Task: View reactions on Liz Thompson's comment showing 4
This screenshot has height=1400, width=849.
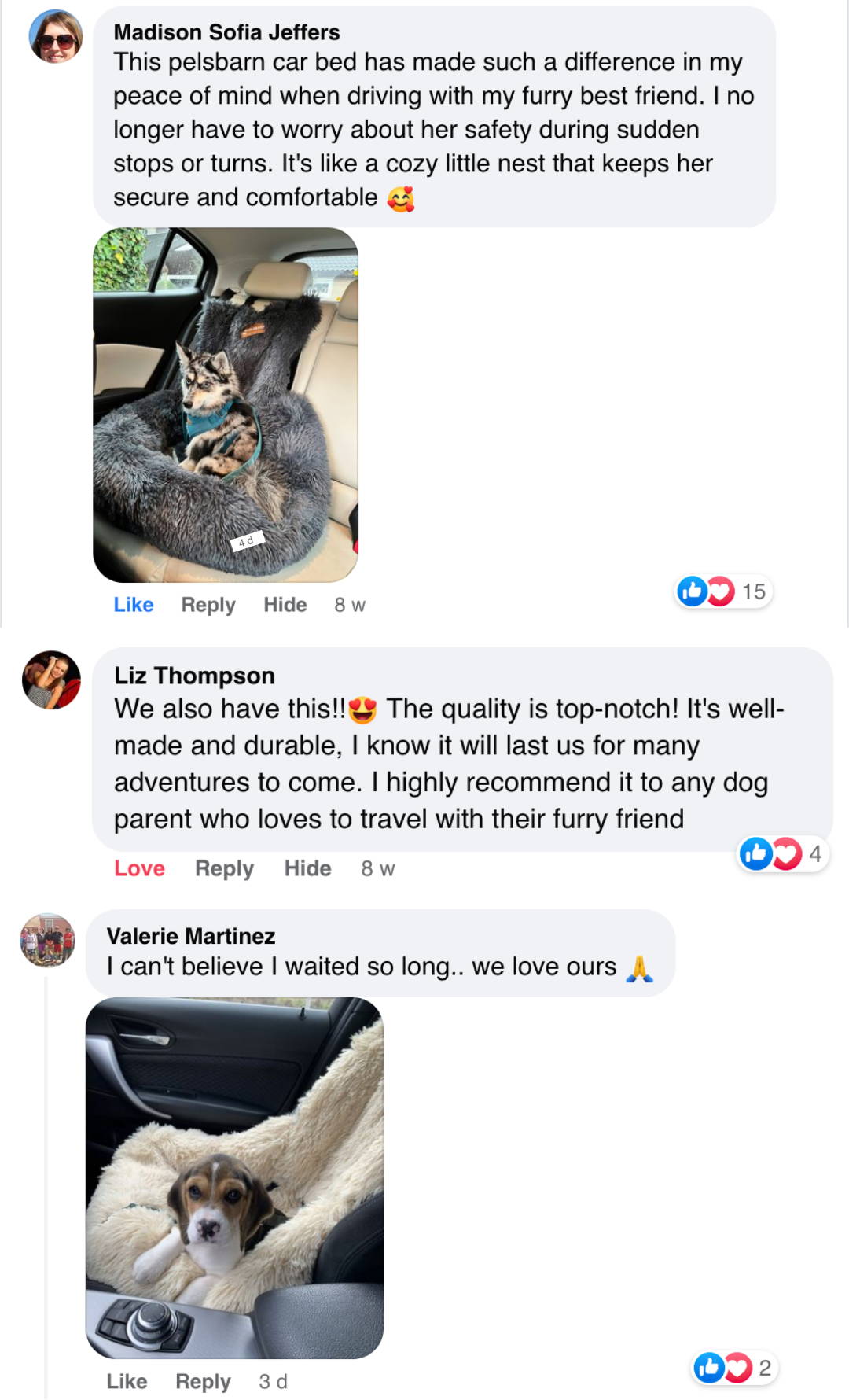Action: (x=782, y=853)
